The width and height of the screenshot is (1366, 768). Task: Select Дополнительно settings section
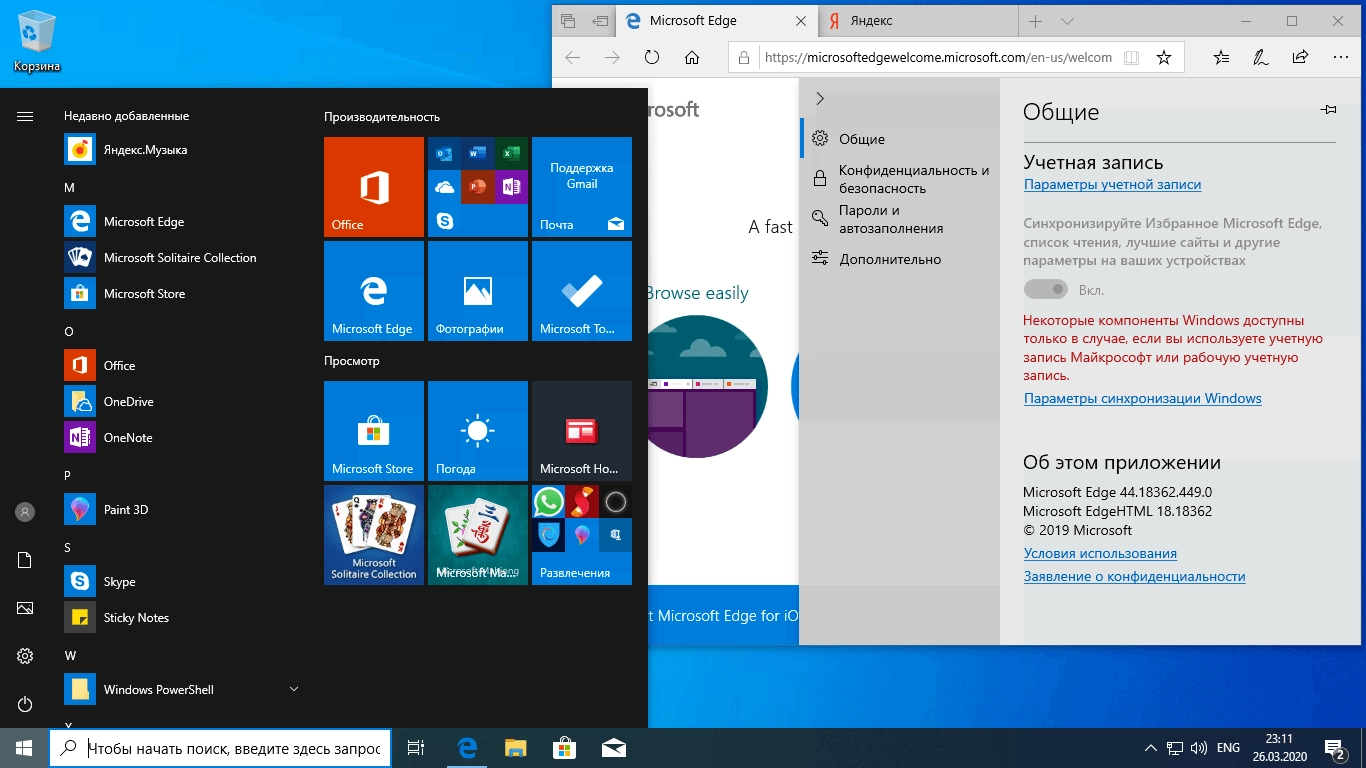click(900, 259)
